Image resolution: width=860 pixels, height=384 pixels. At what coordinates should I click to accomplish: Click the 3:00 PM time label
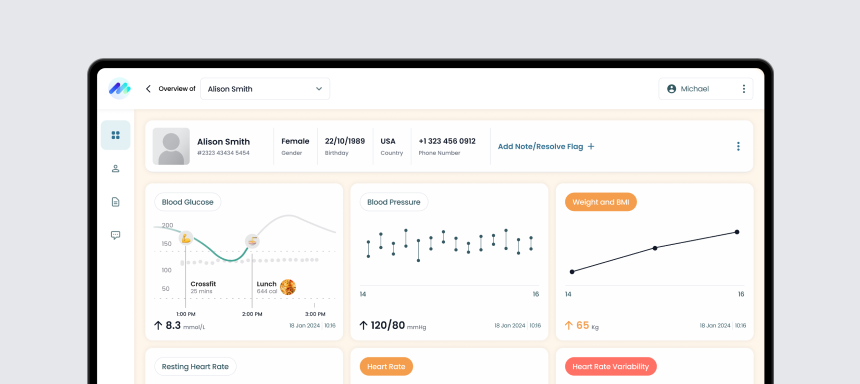[315, 314]
